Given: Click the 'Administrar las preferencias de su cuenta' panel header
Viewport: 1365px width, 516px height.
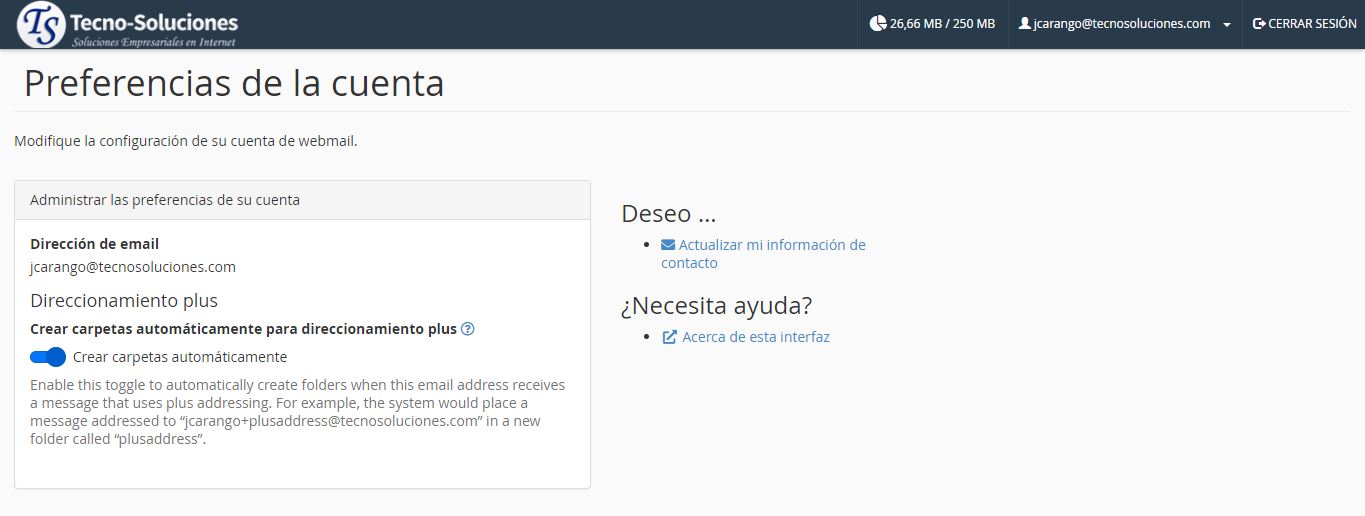Looking at the screenshot, I should tap(165, 200).
